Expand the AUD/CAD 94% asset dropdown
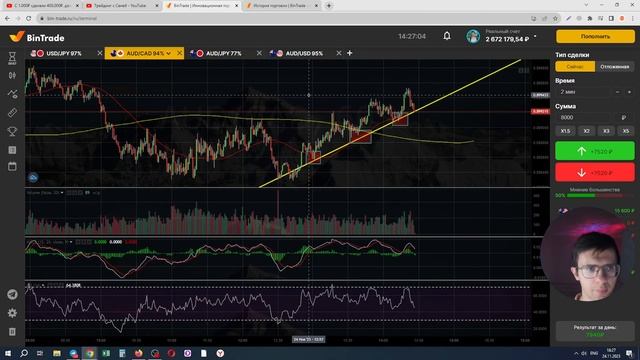640x360 pixels. (169, 53)
